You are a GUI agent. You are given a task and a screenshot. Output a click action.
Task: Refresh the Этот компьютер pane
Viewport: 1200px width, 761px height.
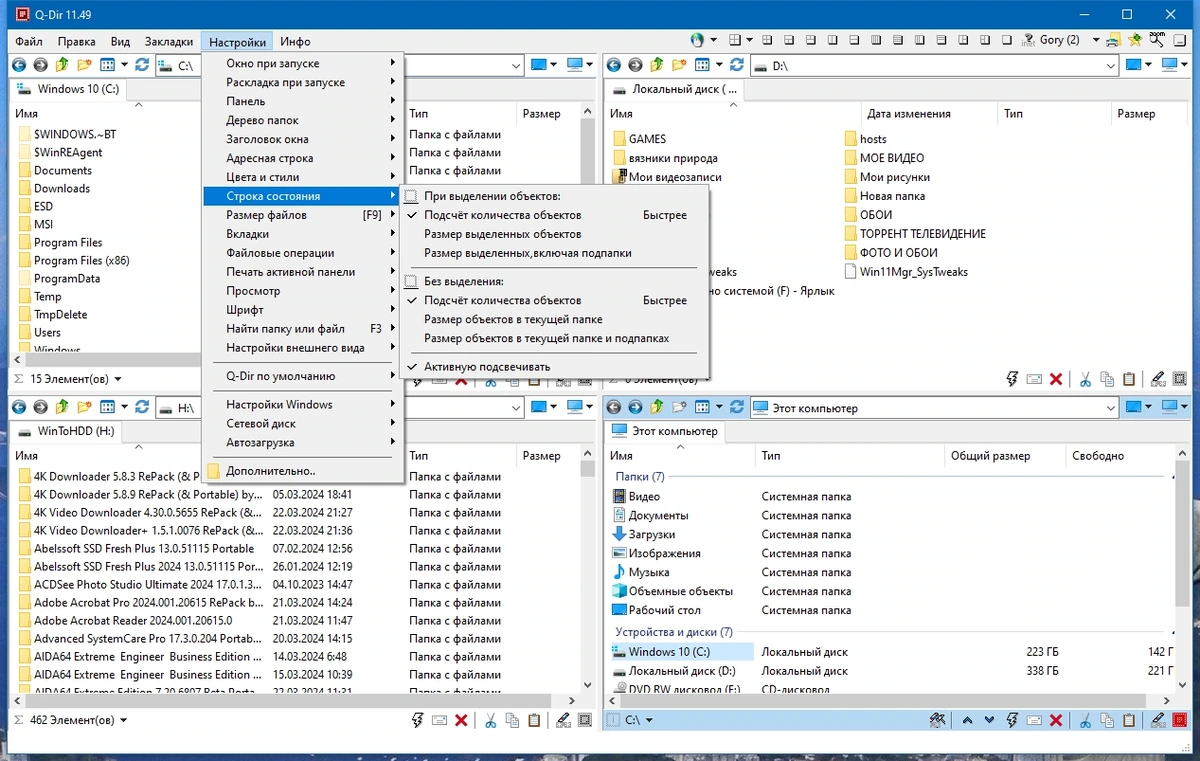coord(737,407)
